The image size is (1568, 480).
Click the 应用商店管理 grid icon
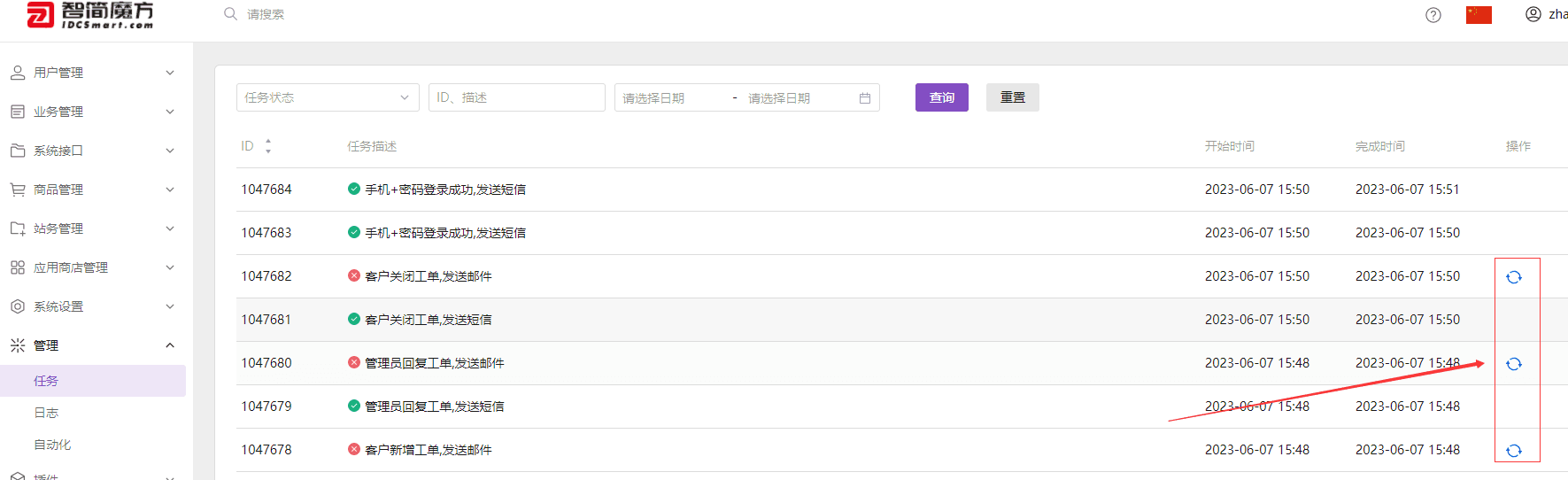[x=18, y=267]
